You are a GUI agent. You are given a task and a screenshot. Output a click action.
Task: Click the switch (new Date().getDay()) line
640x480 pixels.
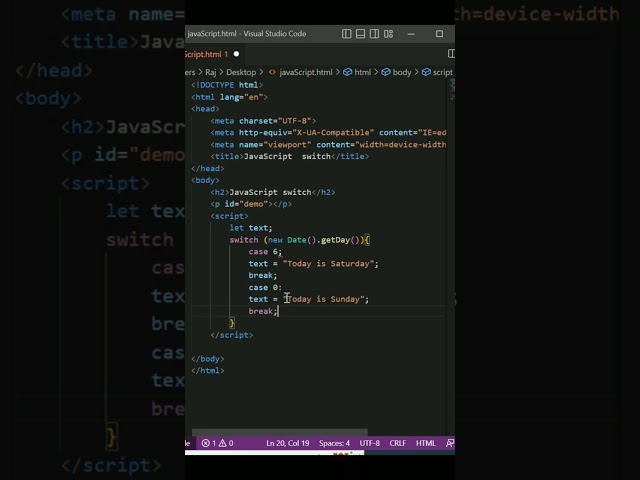tap(300, 240)
